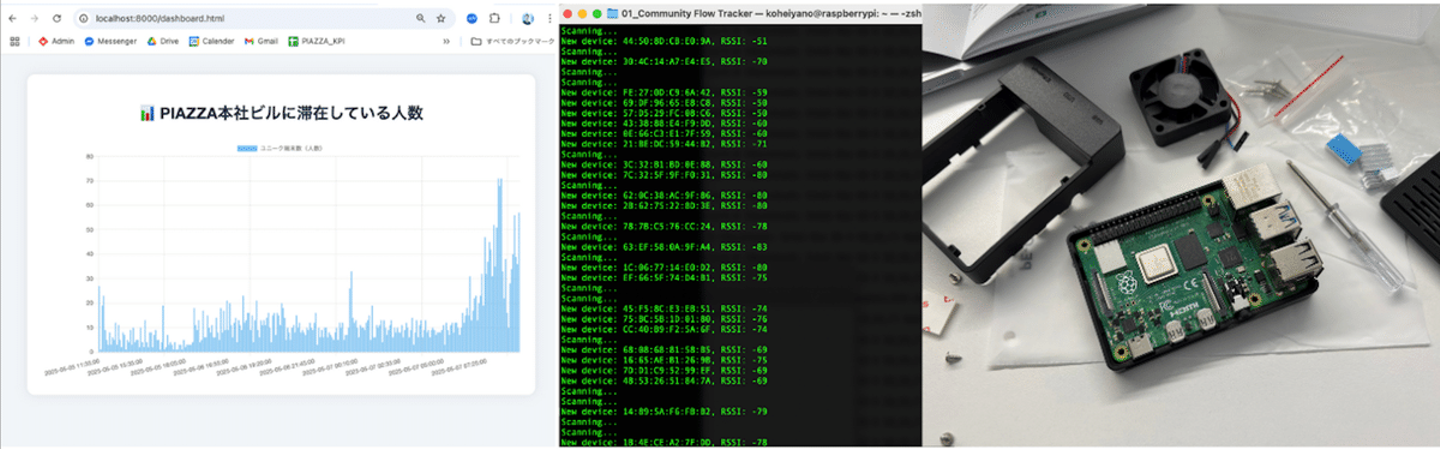Reload the dashboard page

[x=56, y=18]
